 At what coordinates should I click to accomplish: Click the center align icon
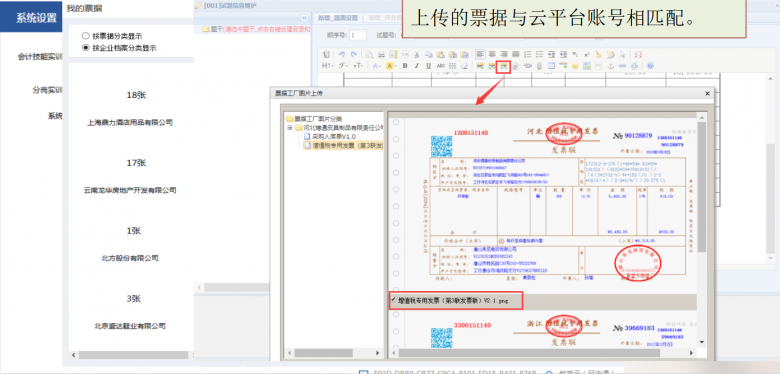(x=492, y=54)
